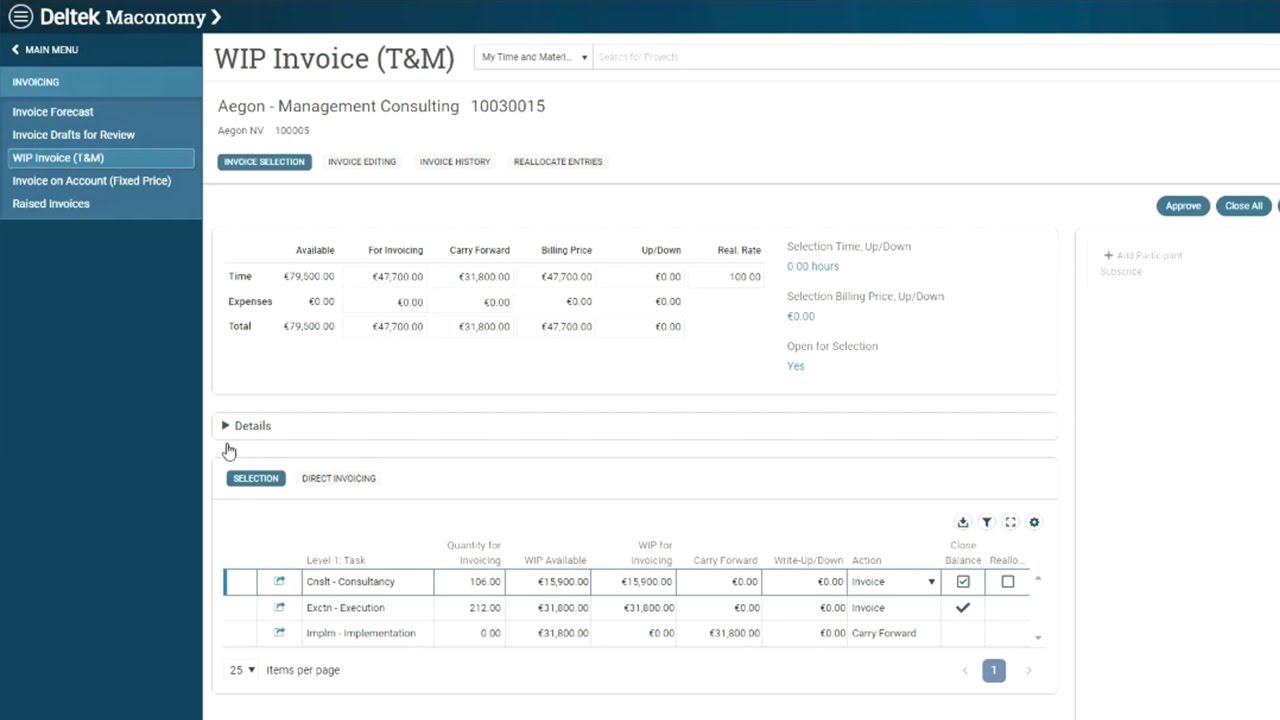The height and width of the screenshot is (720, 1280).
Task: Click the Subscribe link
Action: click(x=1121, y=272)
